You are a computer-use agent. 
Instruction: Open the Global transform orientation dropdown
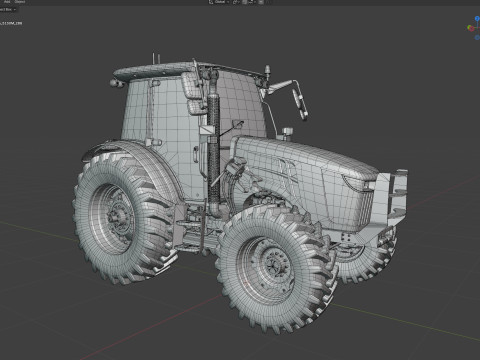click(x=221, y=2)
